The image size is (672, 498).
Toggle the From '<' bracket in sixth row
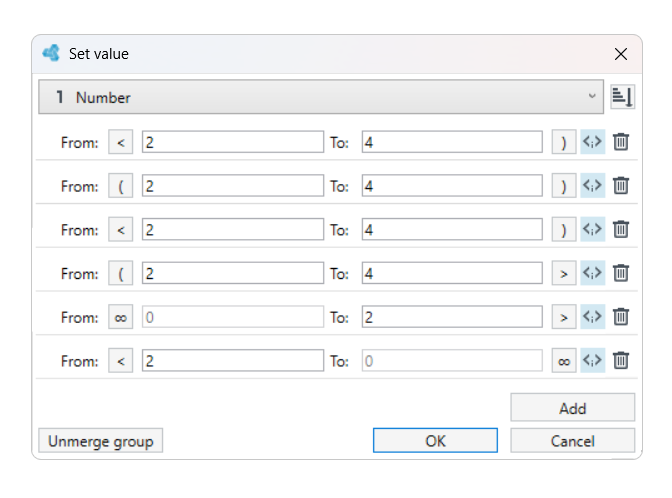coord(120,360)
